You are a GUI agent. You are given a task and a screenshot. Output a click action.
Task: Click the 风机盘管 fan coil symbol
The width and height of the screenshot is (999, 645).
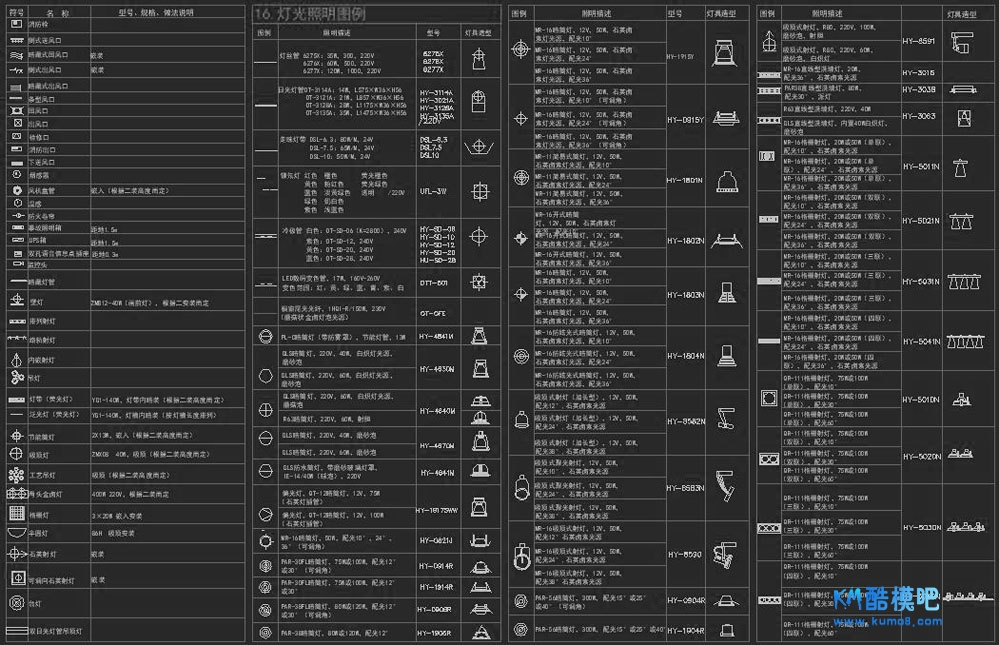point(17,189)
